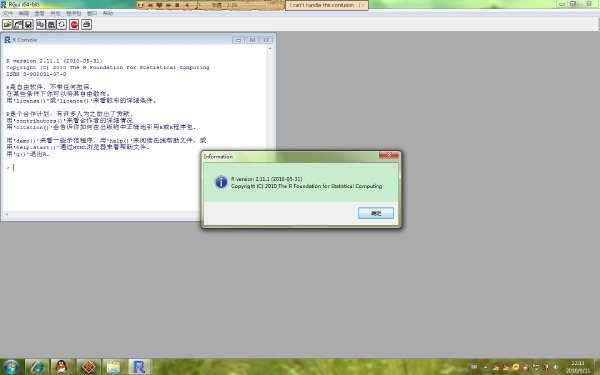Image resolution: width=600 pixels, height=375 pixels.
Task: Click the Copy and paste toolbar icon
Action: (62, 24)
